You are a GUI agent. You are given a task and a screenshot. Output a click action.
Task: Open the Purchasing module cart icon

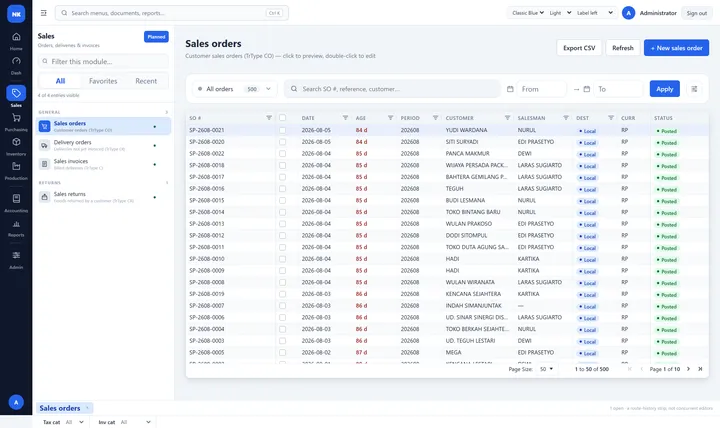(x=16, y=118)
